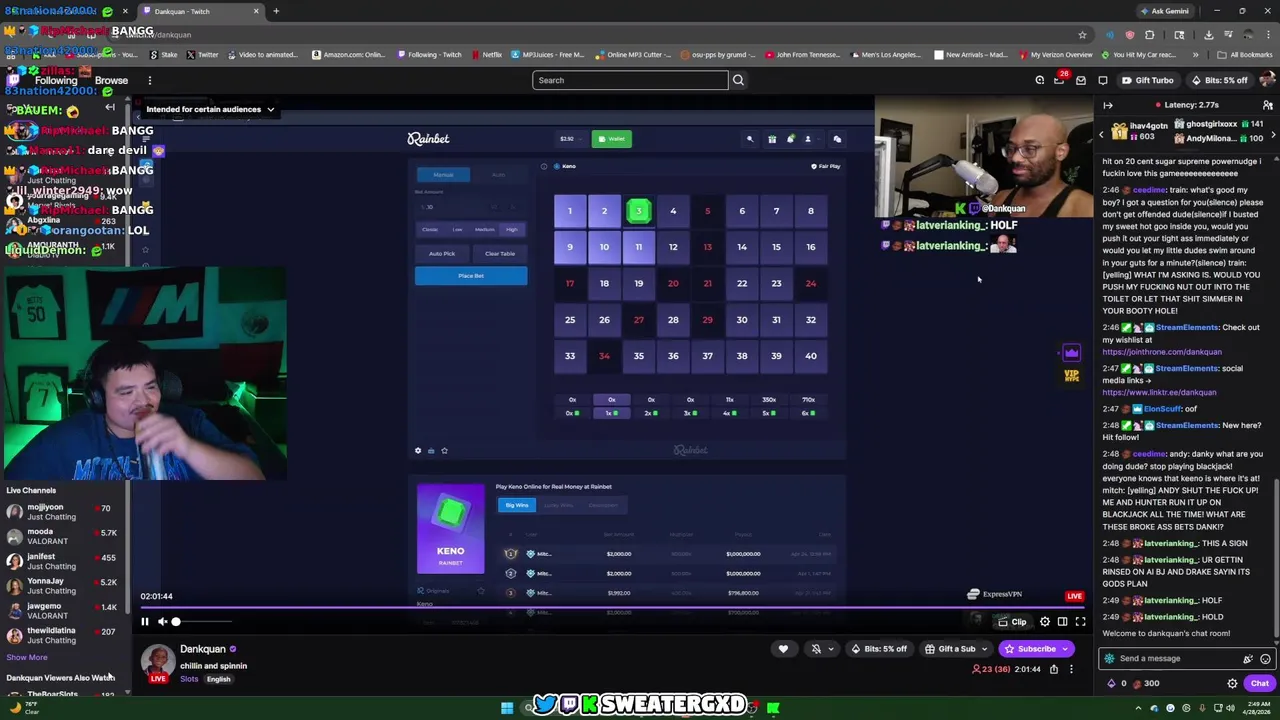Adjust the player volume slider
The width and height of the screenshot is (1280, 720).
[202, 622]
